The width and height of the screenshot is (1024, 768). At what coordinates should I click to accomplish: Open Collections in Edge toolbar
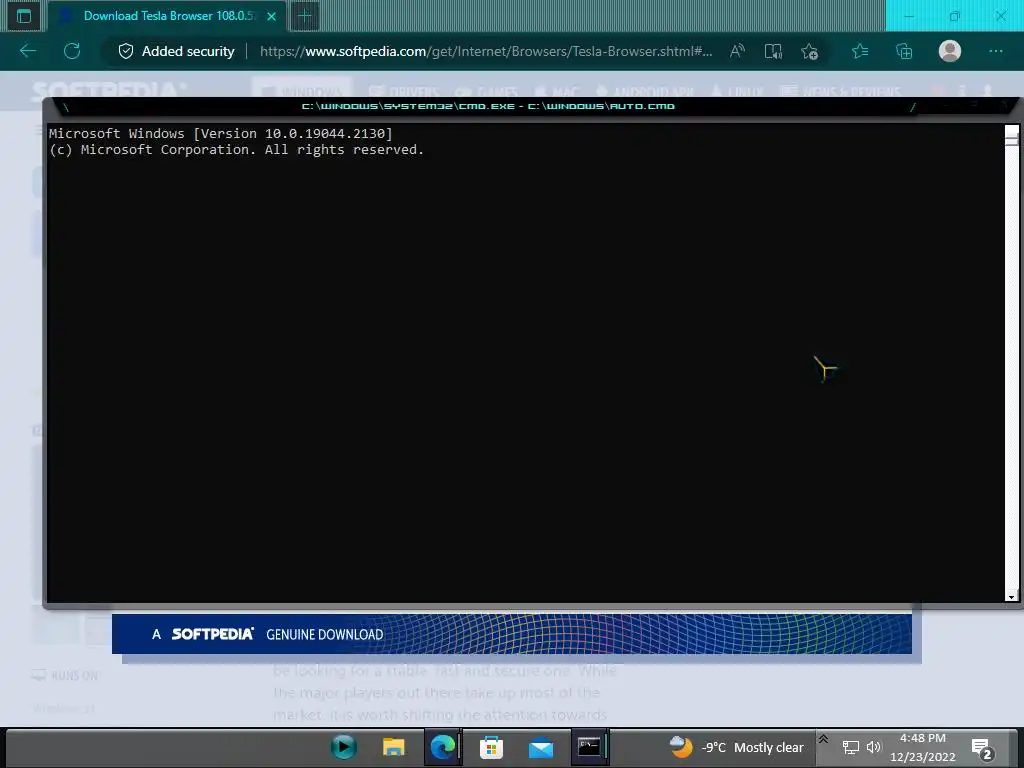coord(904,51)
